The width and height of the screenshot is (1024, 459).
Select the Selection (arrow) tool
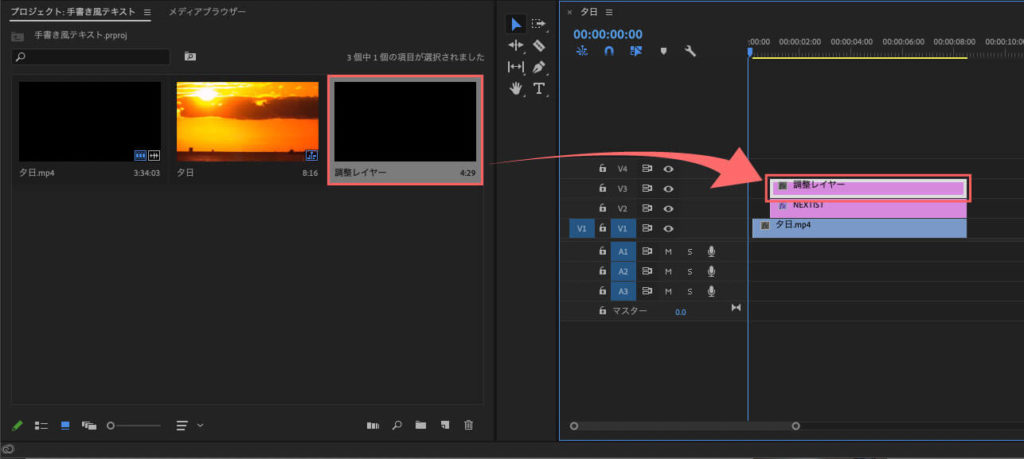516,24
